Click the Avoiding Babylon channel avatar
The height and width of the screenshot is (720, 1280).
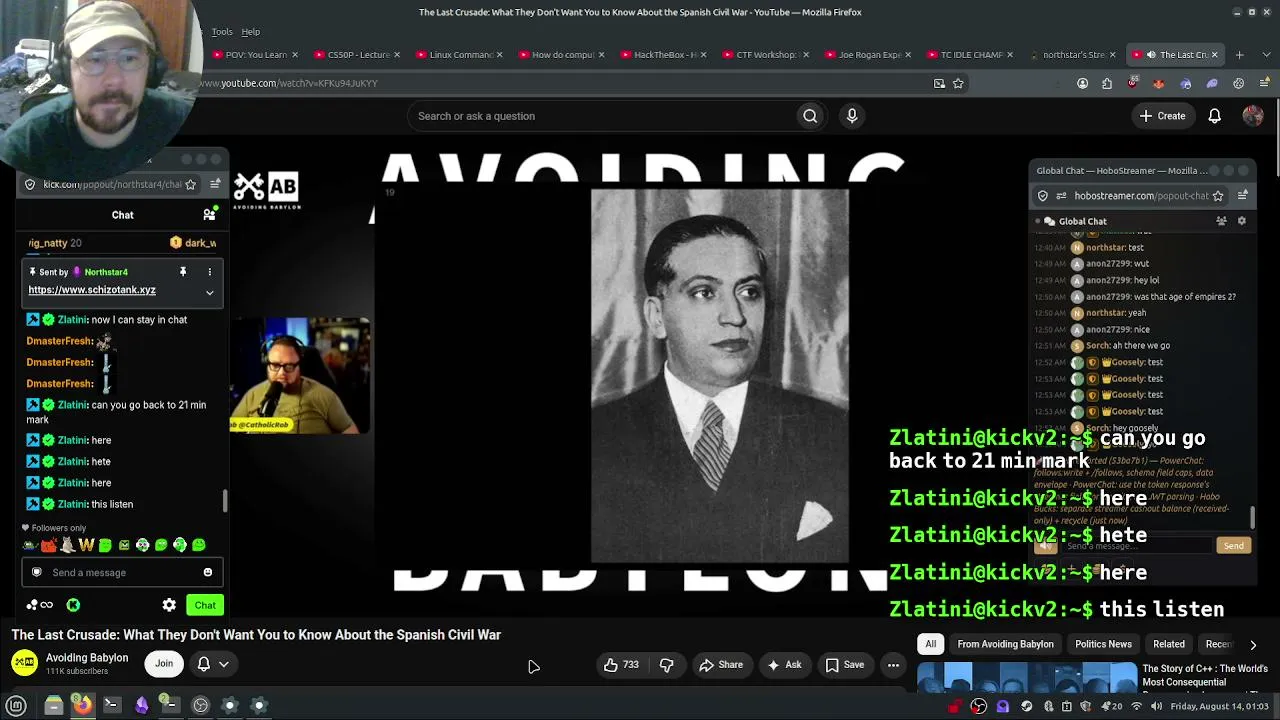pos(25,663)
